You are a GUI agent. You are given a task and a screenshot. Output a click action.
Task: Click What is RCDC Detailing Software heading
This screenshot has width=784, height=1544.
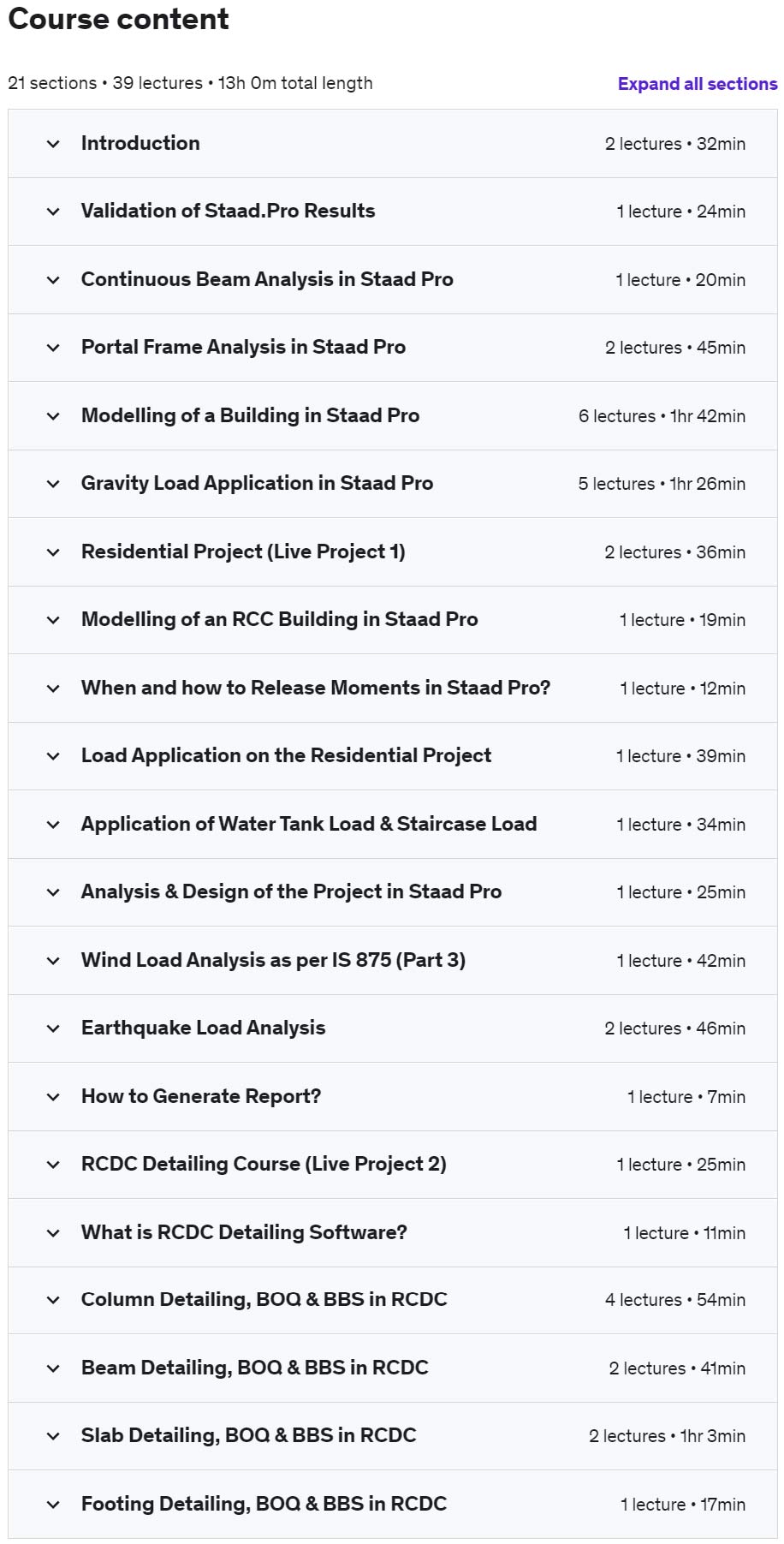click(x=244, y=1232)
